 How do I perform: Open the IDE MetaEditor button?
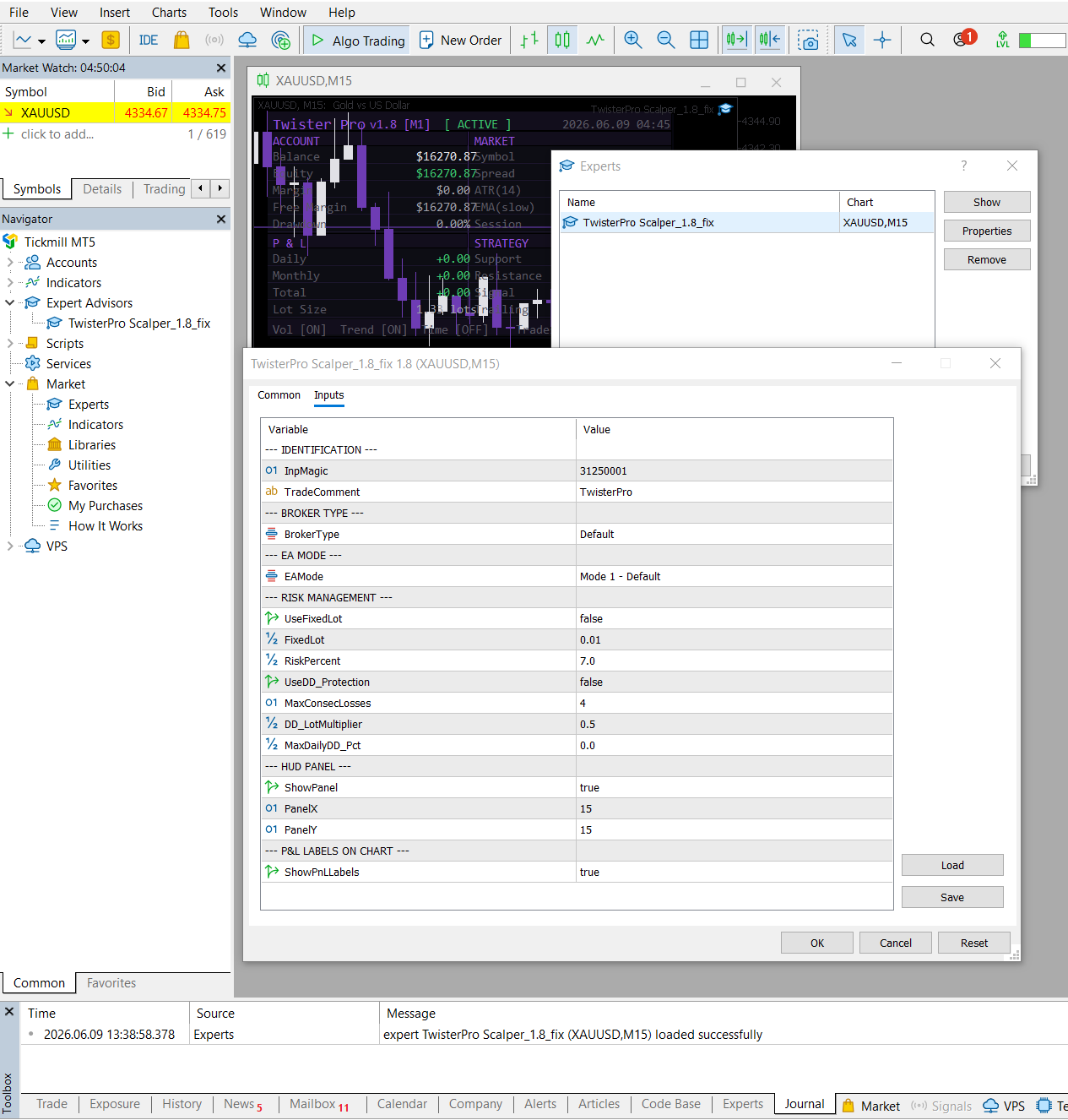[x=149, y=40]
